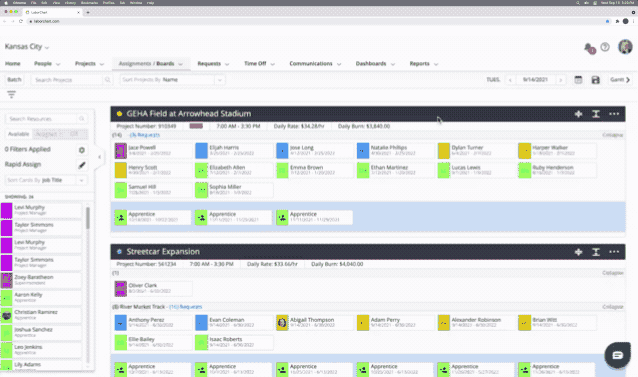
Task: Open Sort Projects By Name dropdown
Action: [173, 80]
